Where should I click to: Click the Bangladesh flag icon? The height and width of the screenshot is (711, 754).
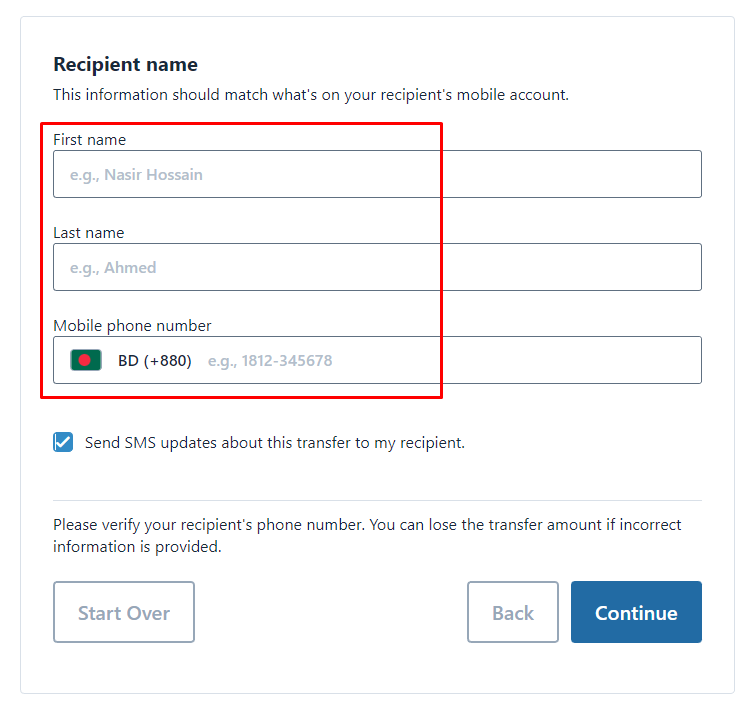pyautogui.click(x=86, y=360)
